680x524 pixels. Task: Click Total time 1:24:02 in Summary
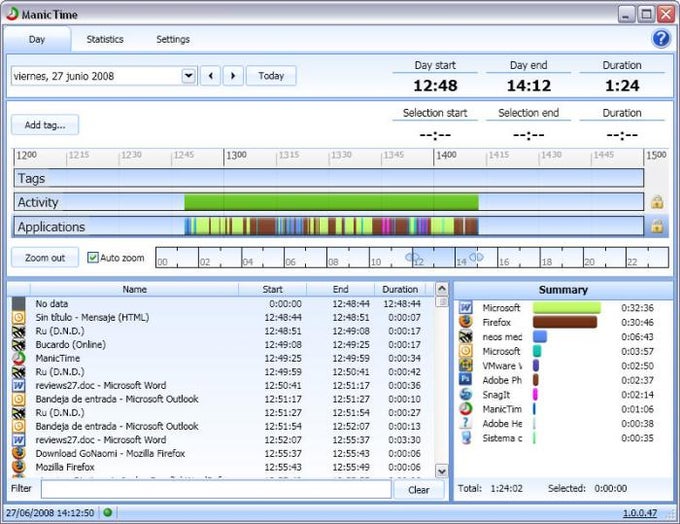click(x=507, y=488)
